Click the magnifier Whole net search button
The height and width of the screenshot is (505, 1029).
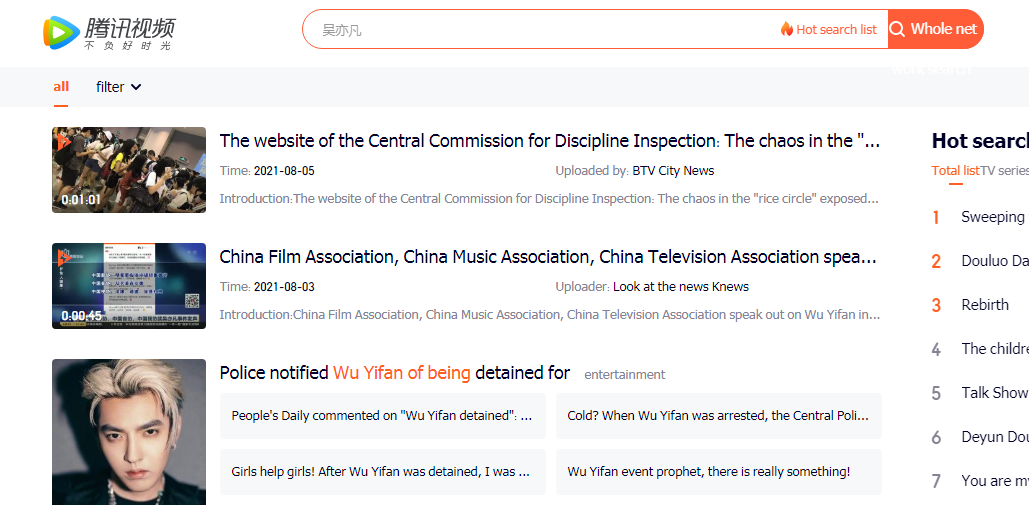coord(897,29)
